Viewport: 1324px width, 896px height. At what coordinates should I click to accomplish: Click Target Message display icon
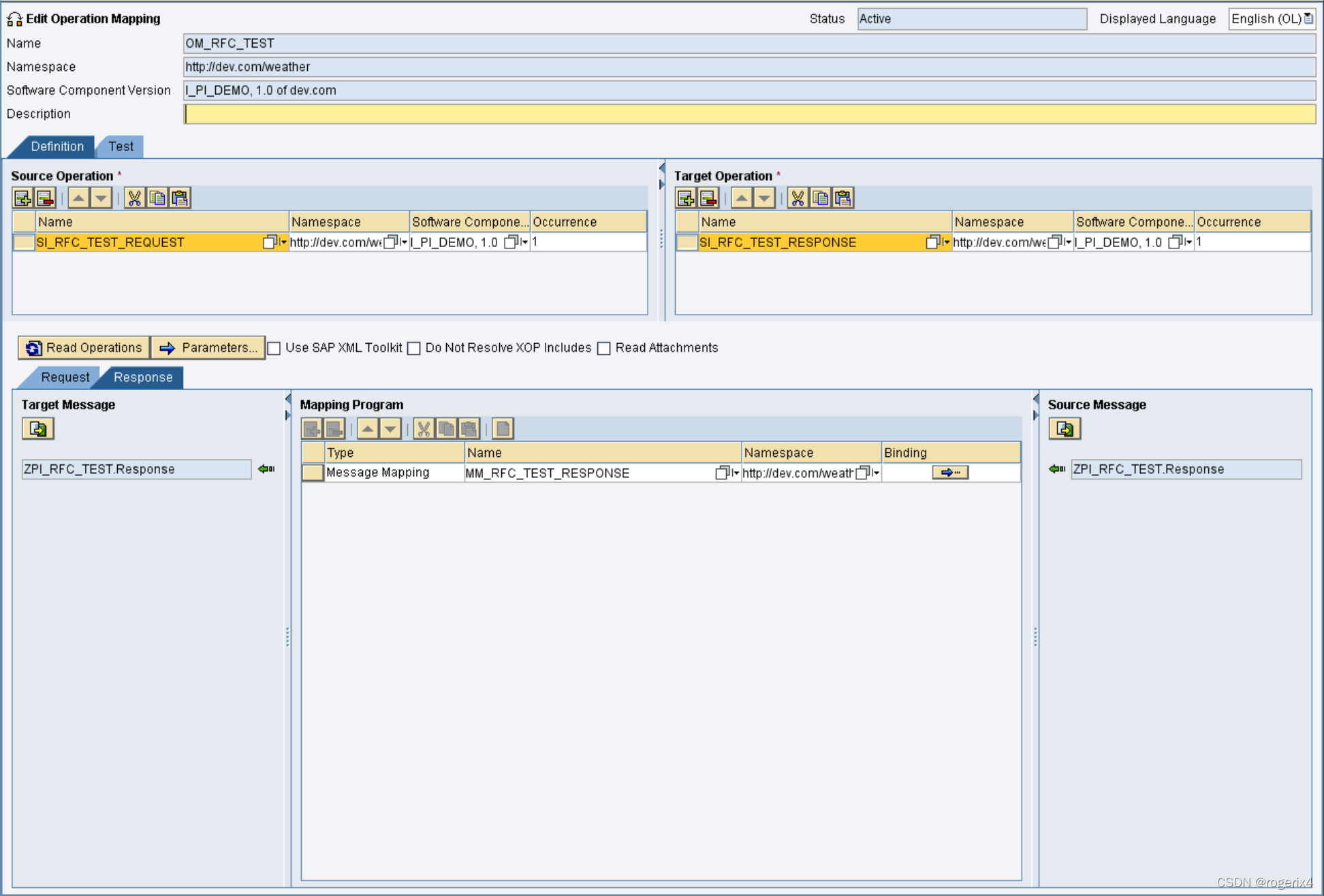38,429
